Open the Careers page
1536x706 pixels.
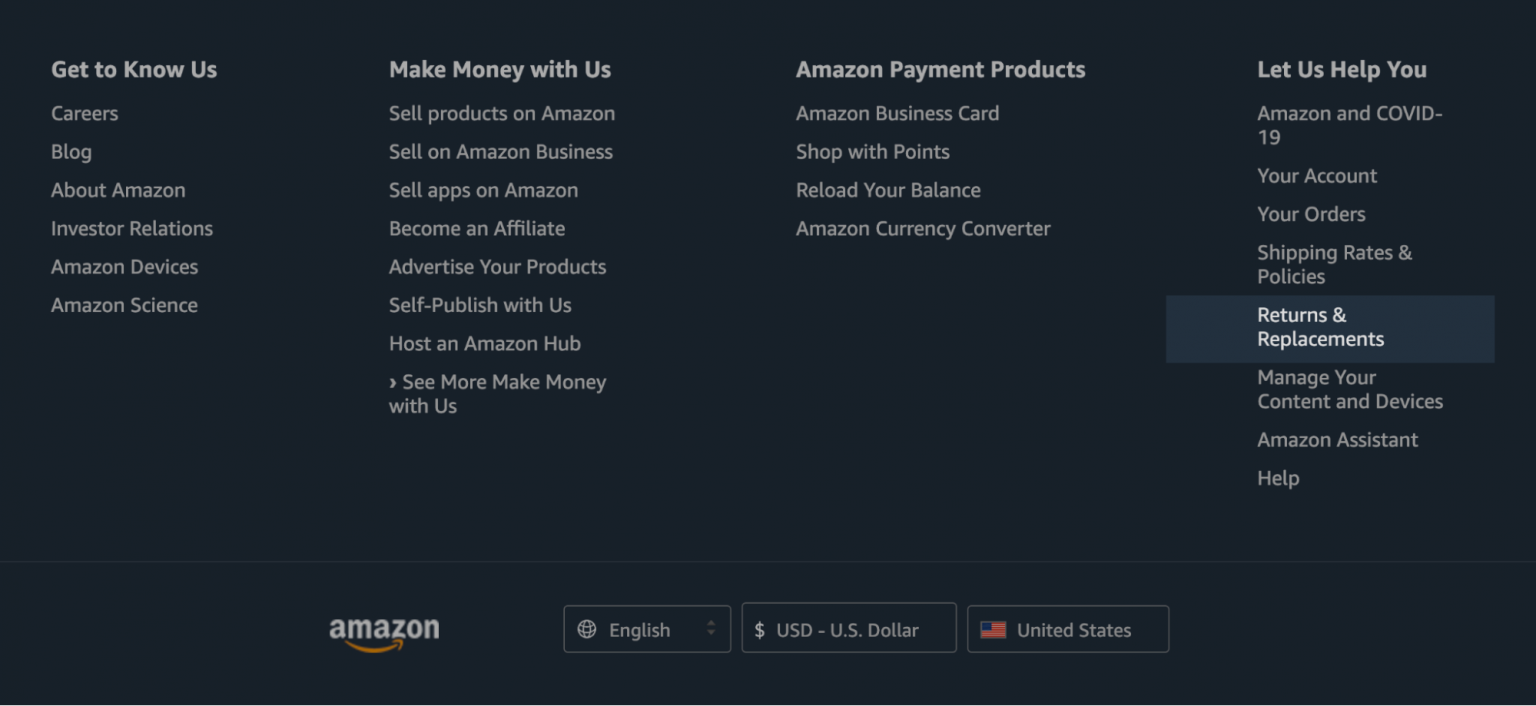click(84, 113)
